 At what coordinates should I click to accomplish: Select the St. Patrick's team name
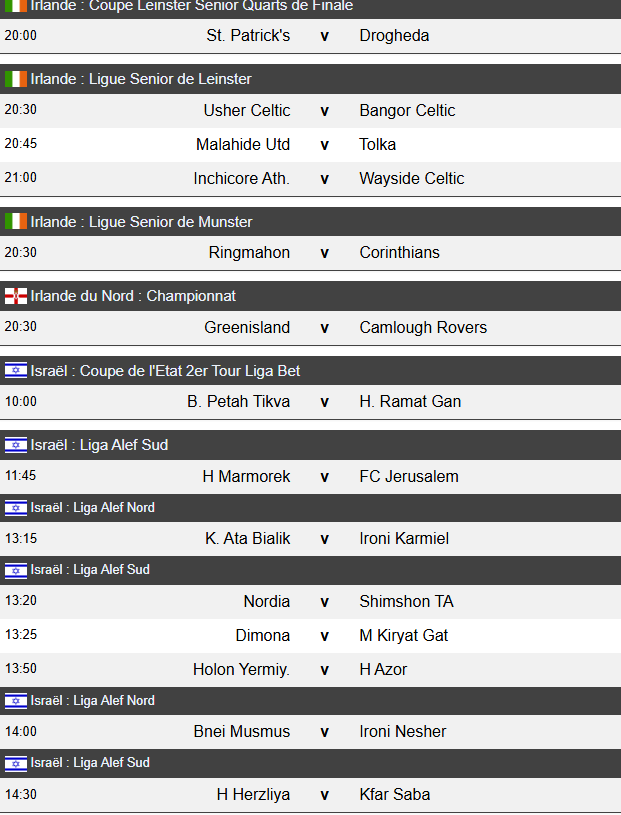[248, 36]
